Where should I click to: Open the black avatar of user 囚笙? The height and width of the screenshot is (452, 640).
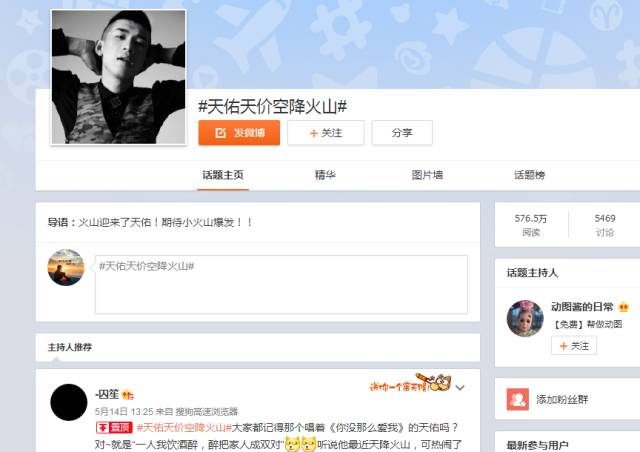(69, 402)
